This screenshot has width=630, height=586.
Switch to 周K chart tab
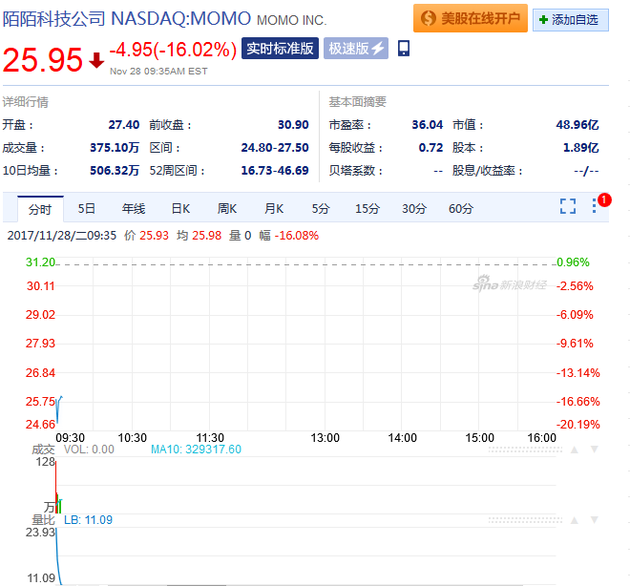point(227,209)
